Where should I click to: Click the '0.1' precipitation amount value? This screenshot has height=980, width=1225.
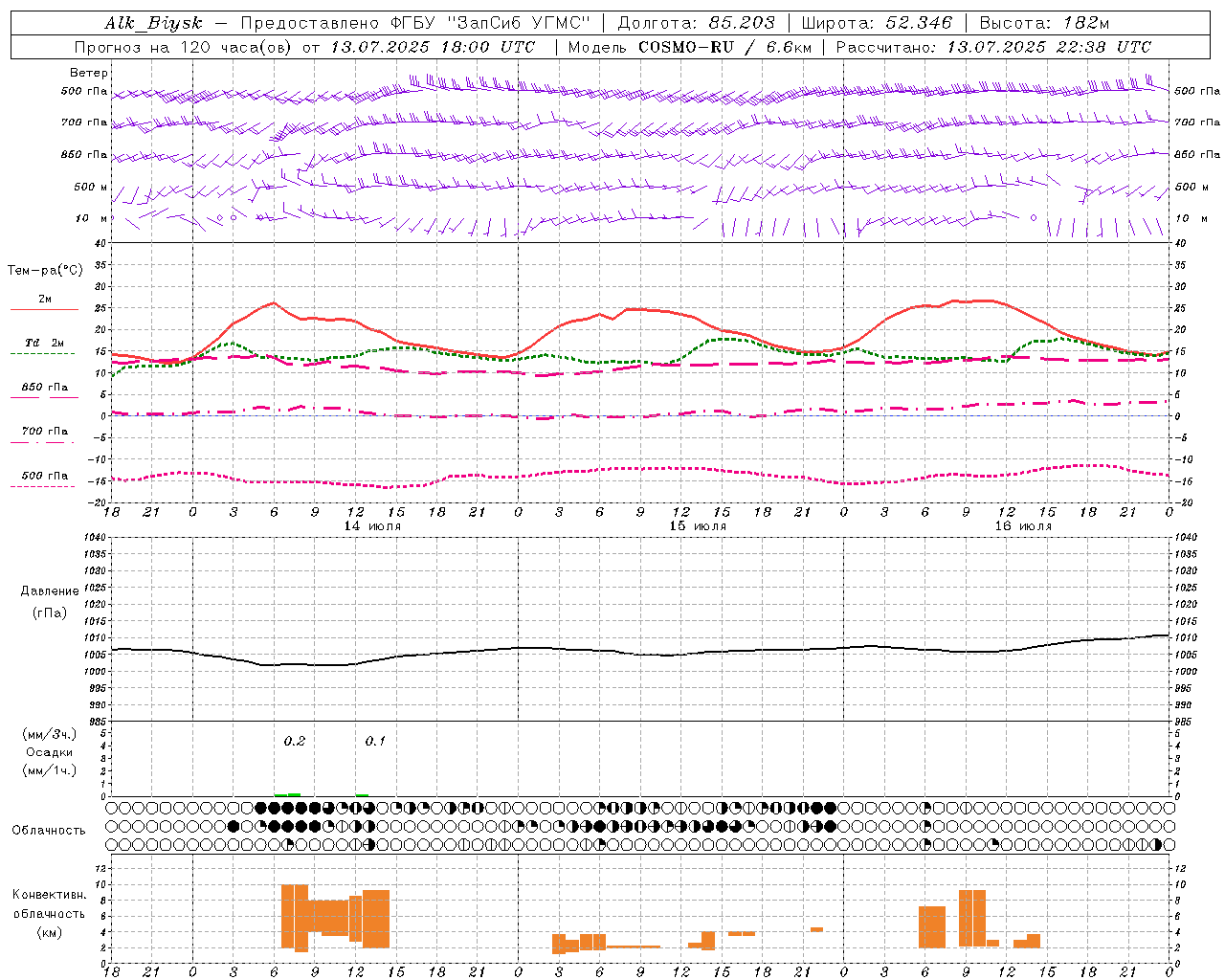[376, 741]
